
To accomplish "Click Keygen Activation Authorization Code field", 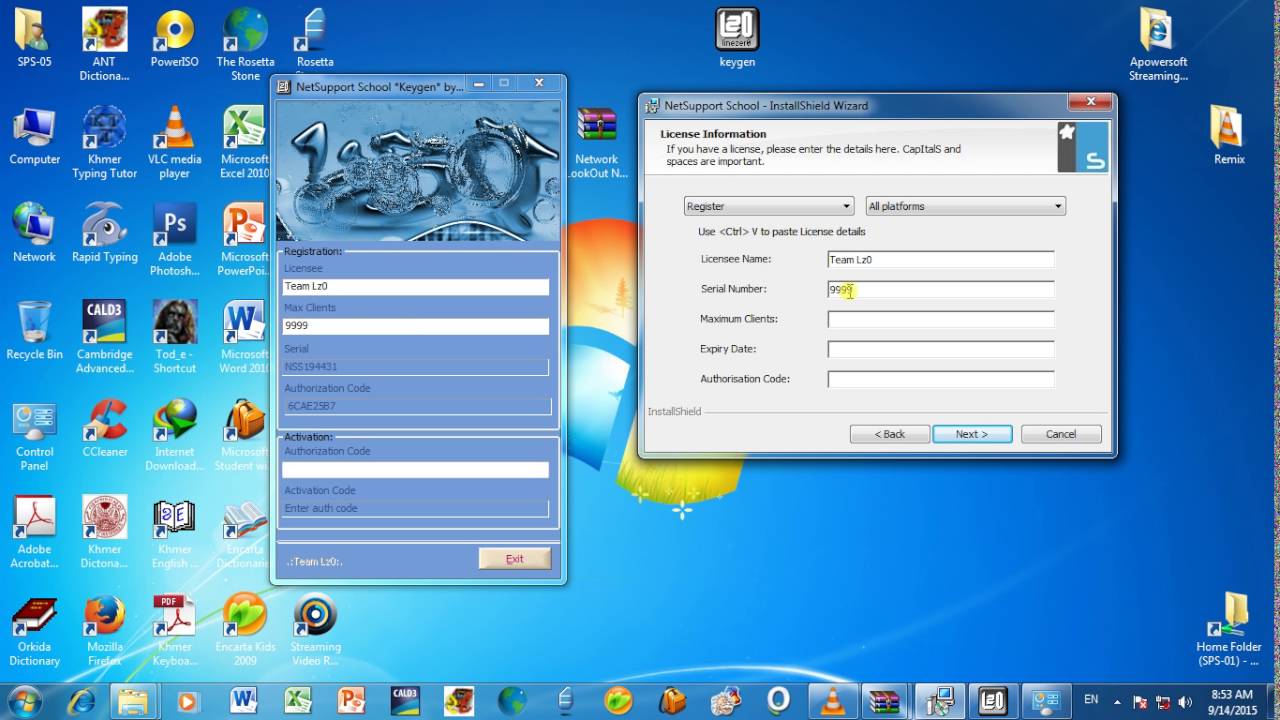I will pyautogui.click(x=416, y=469).
